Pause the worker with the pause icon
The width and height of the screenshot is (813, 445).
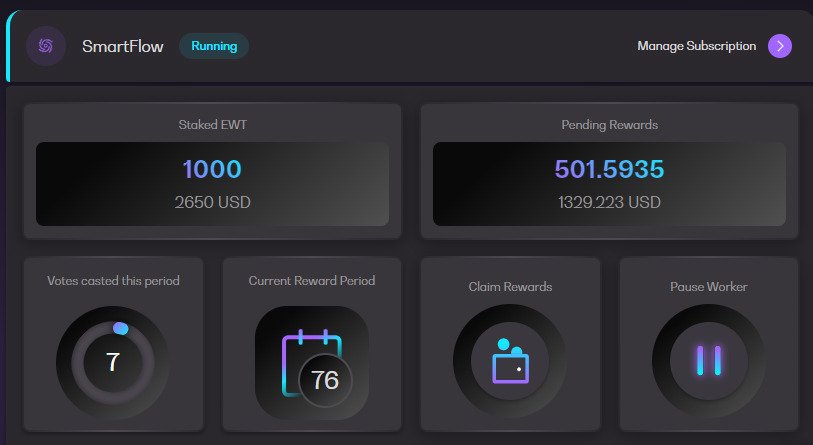click(x=709, y=361)
